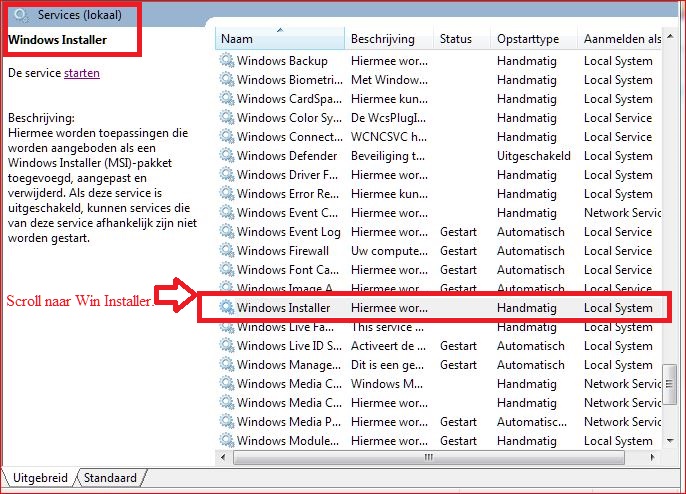Image resolution: width=686 pixels, height=494 pixels.
Task: Click the 'starten' link to start service
Action: (x=82, y=73)
